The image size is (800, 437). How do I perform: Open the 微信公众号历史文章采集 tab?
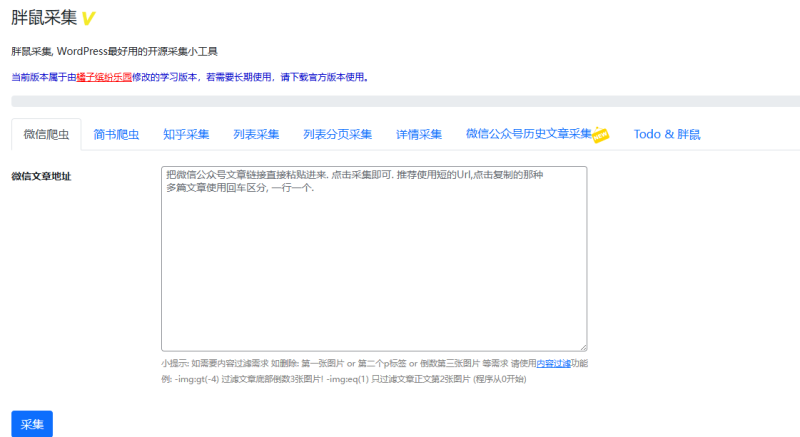click(529, 135)
